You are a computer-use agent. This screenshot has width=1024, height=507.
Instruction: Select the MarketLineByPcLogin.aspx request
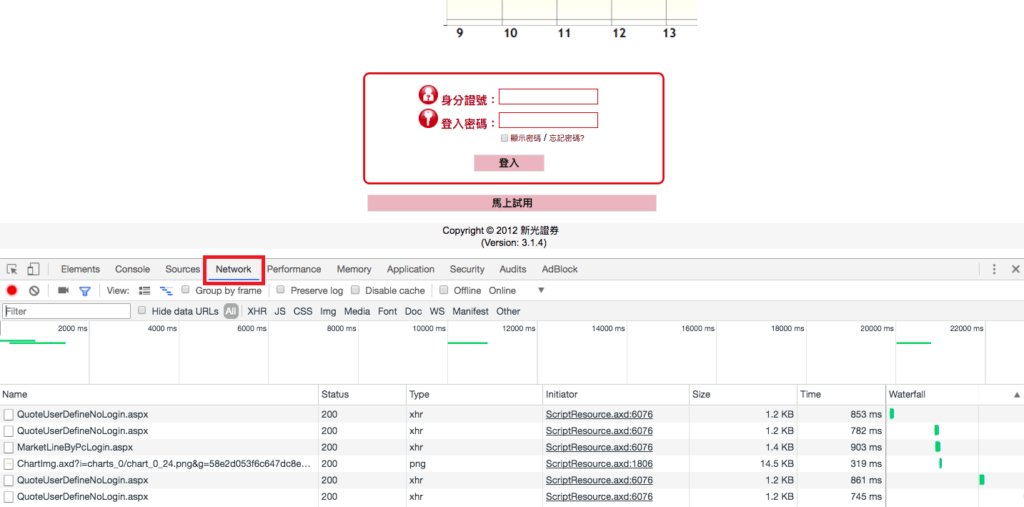click(x=512, y=447)
